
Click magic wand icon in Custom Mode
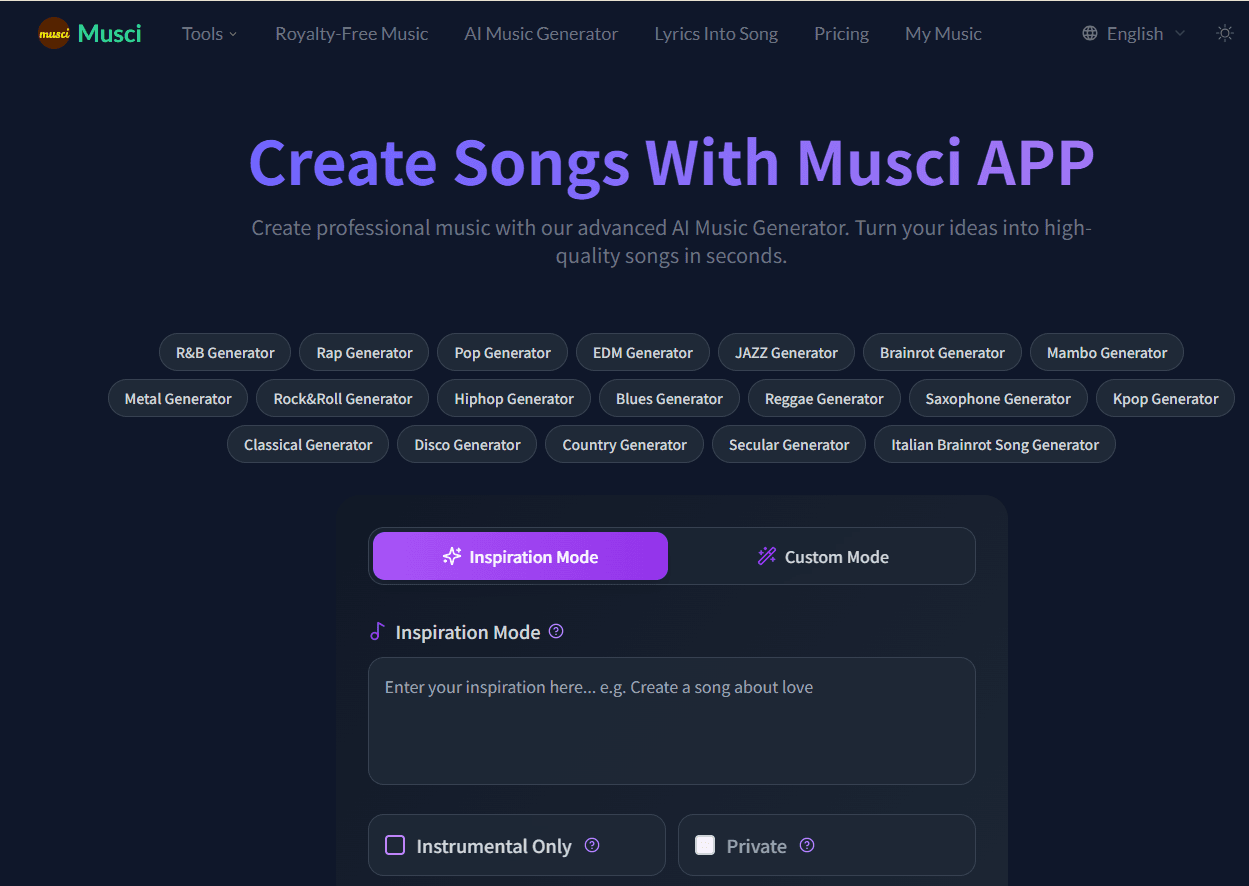click(767, 556)
